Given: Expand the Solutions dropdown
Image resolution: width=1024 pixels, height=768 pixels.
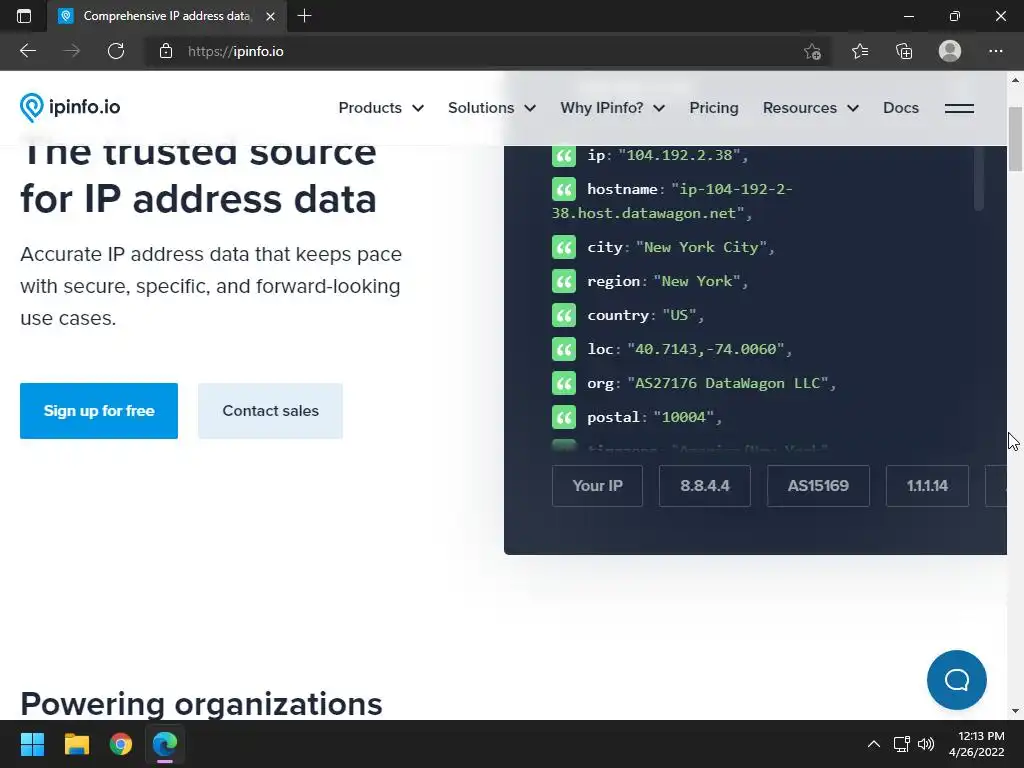Looking at the screenshot, I should pyautogui.click(x=491, y=108).
